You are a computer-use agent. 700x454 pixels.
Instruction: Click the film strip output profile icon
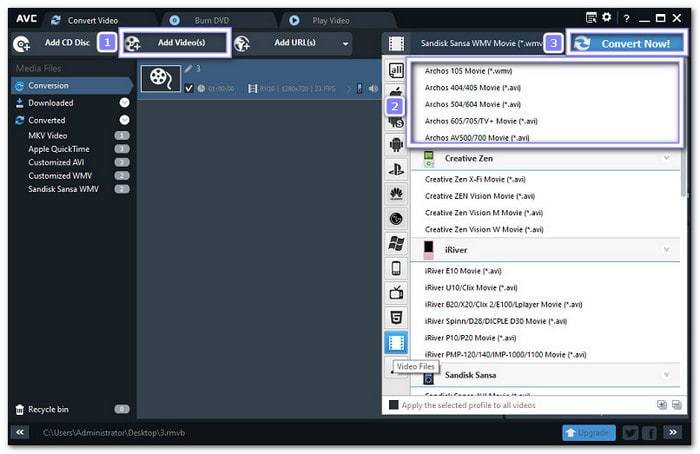pyautogui.click(x=396, y=44)
